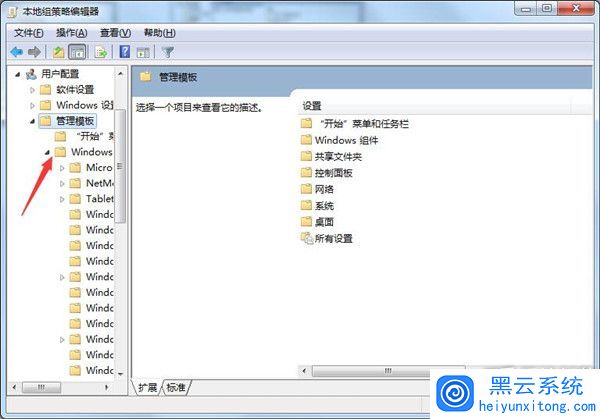Expand the Tablet tree node
600x419 pixels.
(x=62, y=199)
